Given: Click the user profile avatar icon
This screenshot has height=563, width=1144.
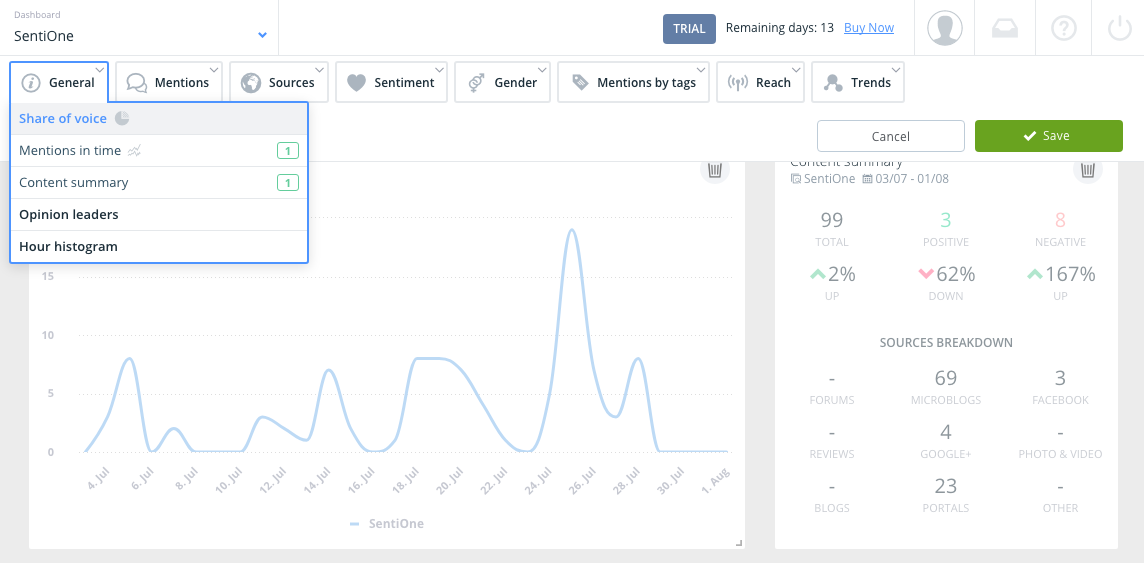Looking at the screenshot, I should pyautogui.click(x=944, y=28).
